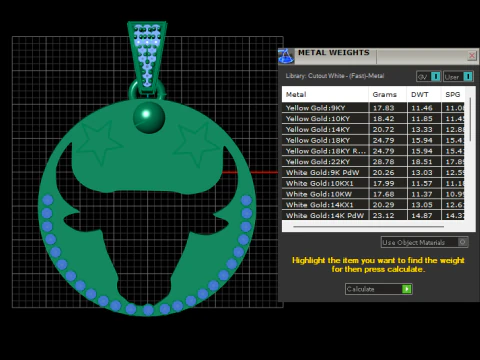Select the Yellow Gold:14KY row

coord(373,129)
